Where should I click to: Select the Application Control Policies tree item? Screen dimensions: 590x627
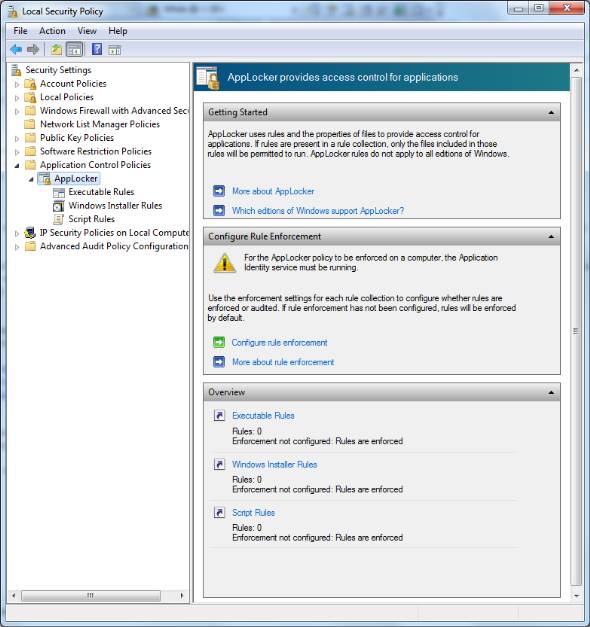(95, 165)
